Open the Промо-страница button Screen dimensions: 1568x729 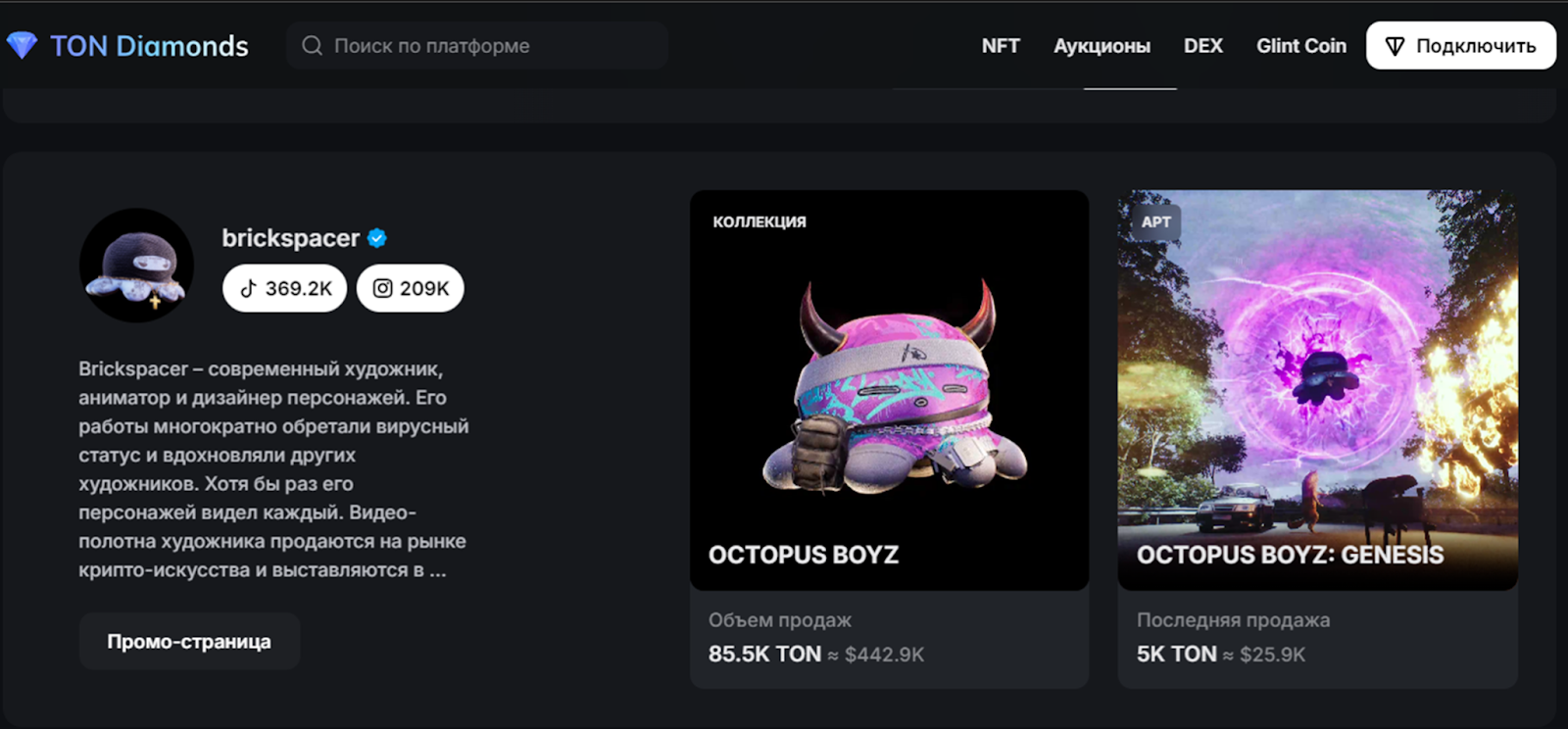(189, 642)
